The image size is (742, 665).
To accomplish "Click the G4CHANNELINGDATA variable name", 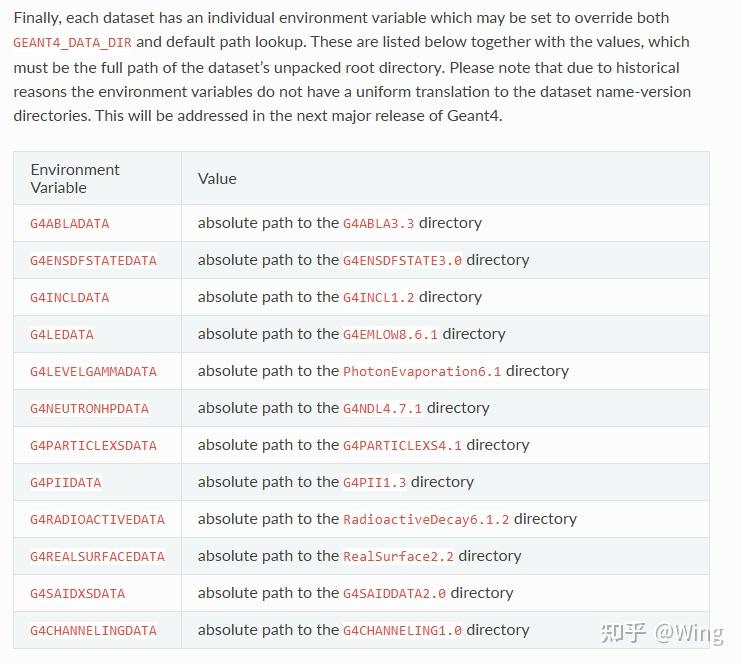I will pos(93,630).
